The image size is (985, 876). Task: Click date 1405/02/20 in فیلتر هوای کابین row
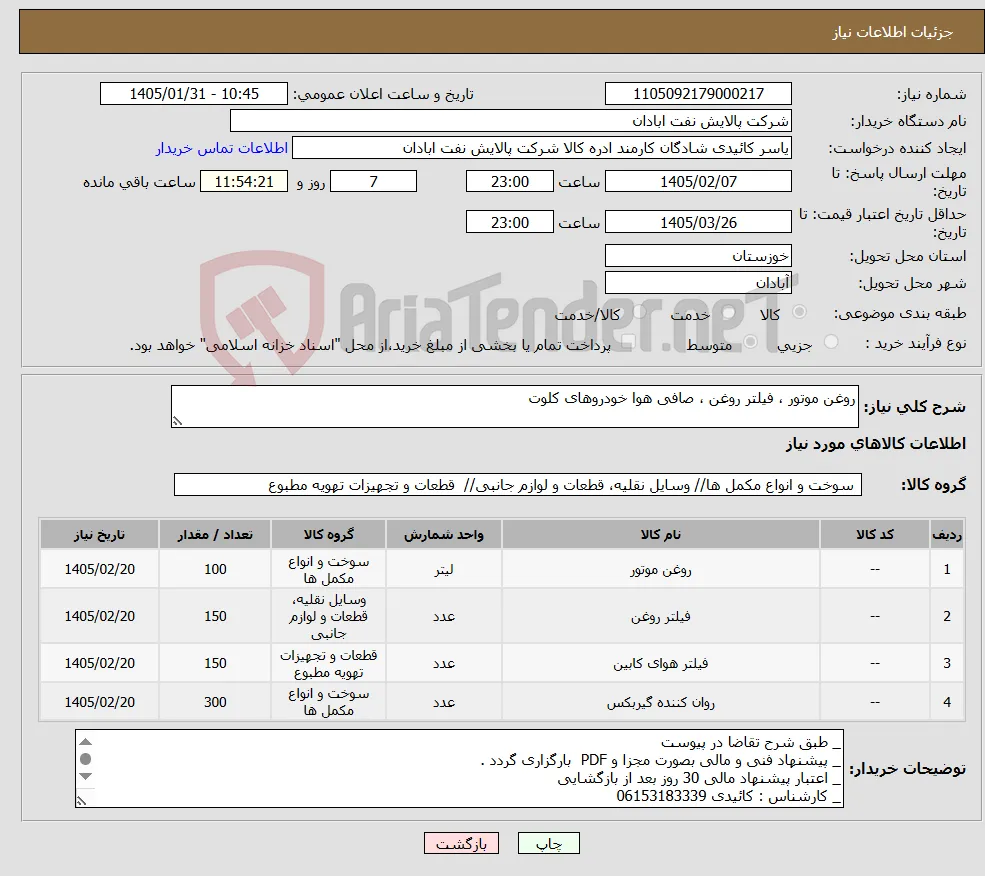(99, 663)
